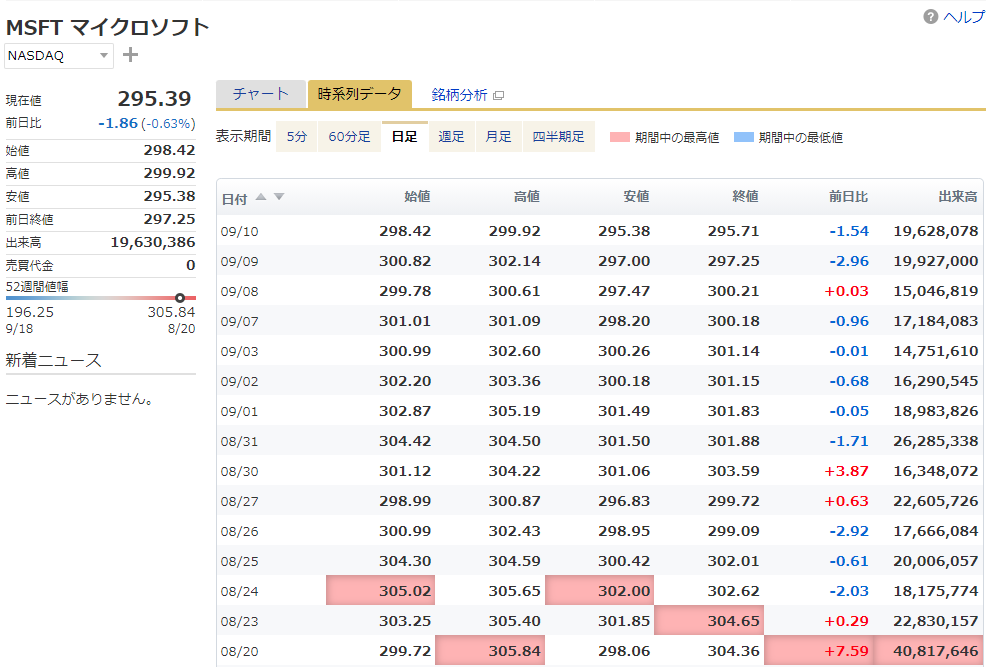Click the 08/23 date cell
This screenshot has height=667, width=993.
[x=239, y=622]
